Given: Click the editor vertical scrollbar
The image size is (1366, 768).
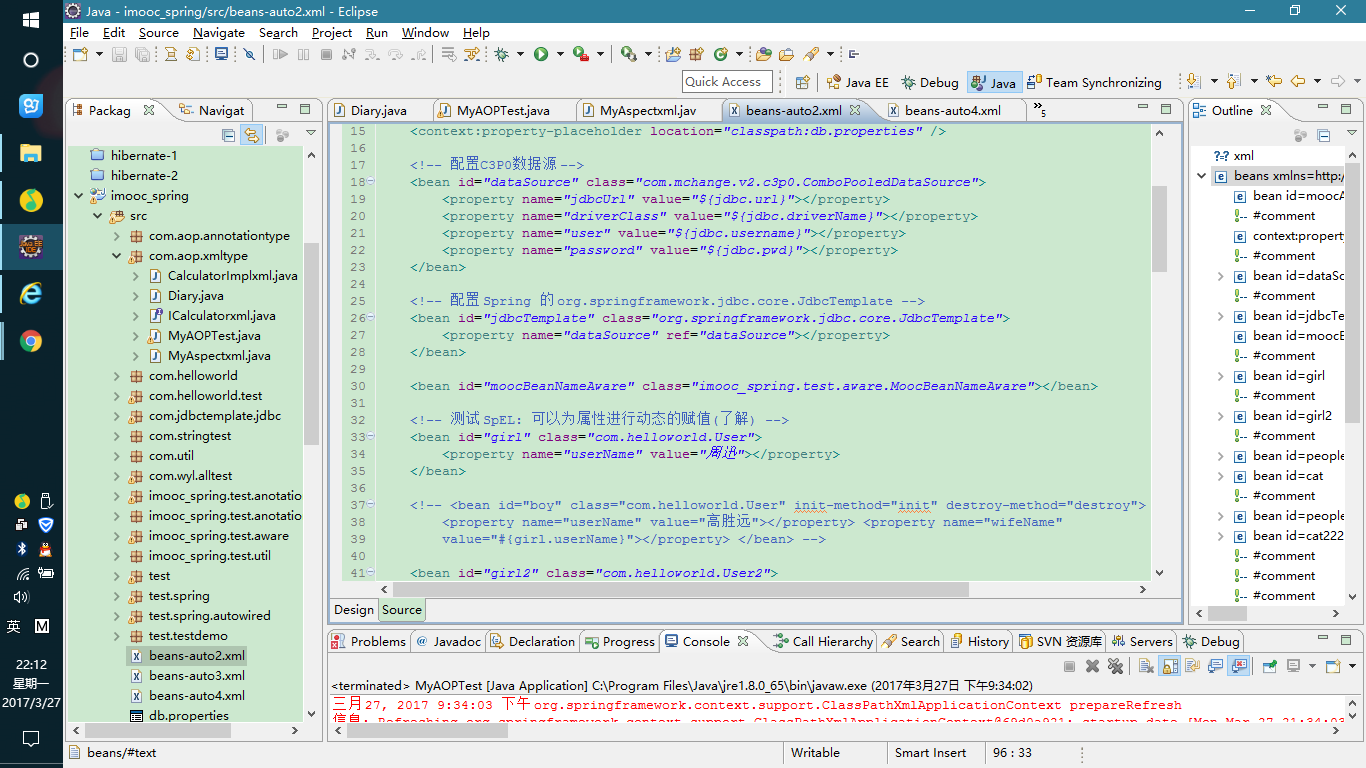Looking at the screenshot, I should (x=1159, y=229).
